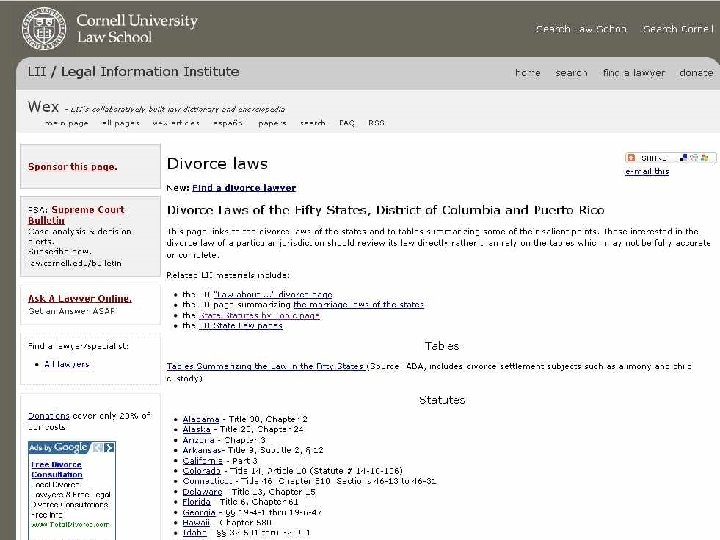Open Wex papers tab

272,123
